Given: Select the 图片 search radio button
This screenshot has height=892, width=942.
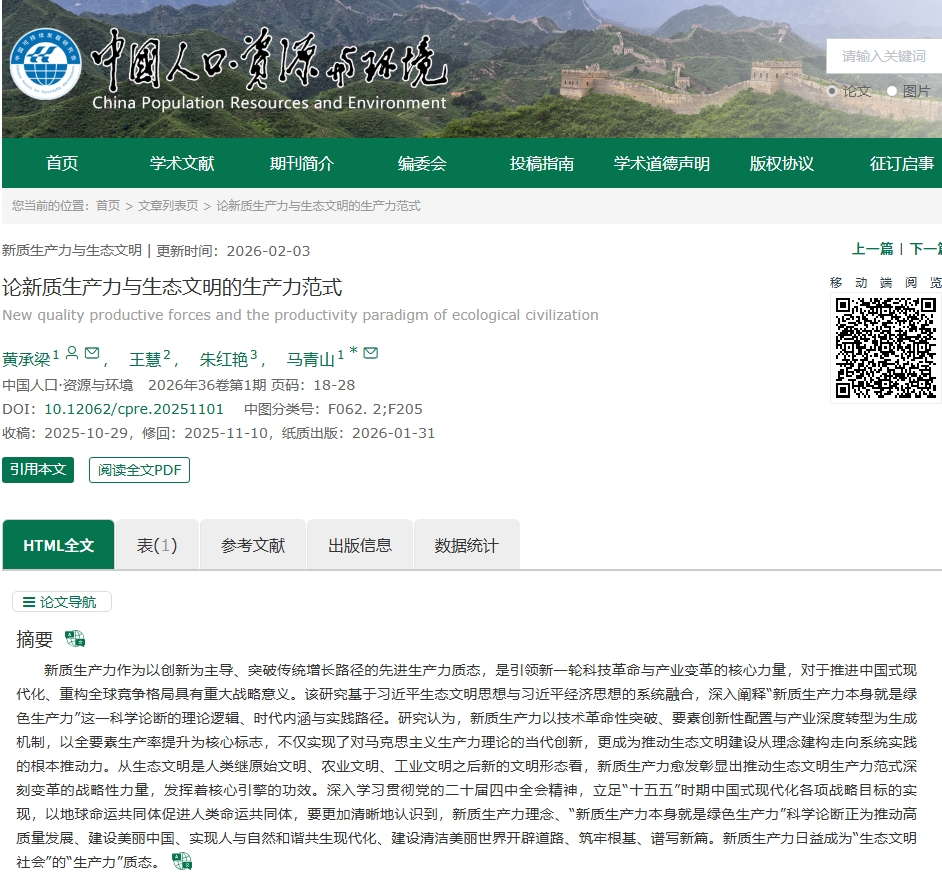Looking at the screenshot, I should (x=892, y=91).
